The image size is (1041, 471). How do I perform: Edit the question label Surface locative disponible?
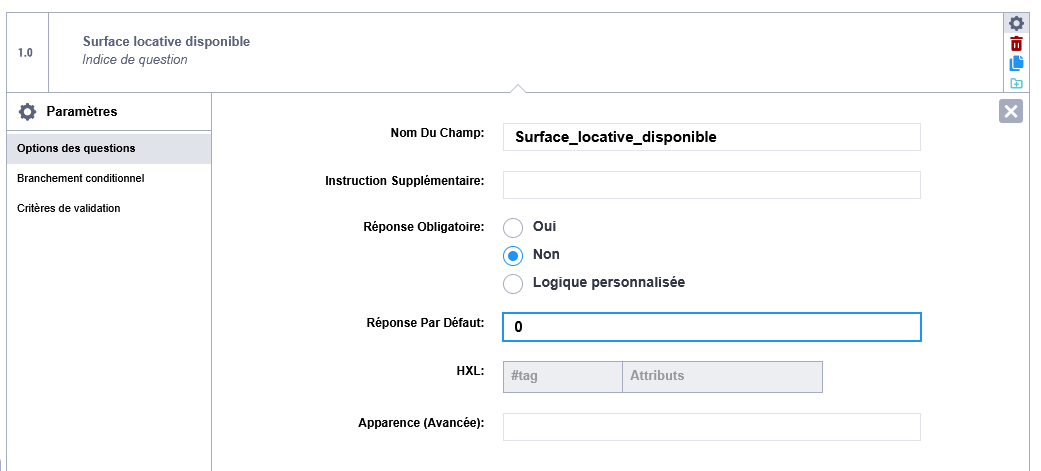(166, 41)
